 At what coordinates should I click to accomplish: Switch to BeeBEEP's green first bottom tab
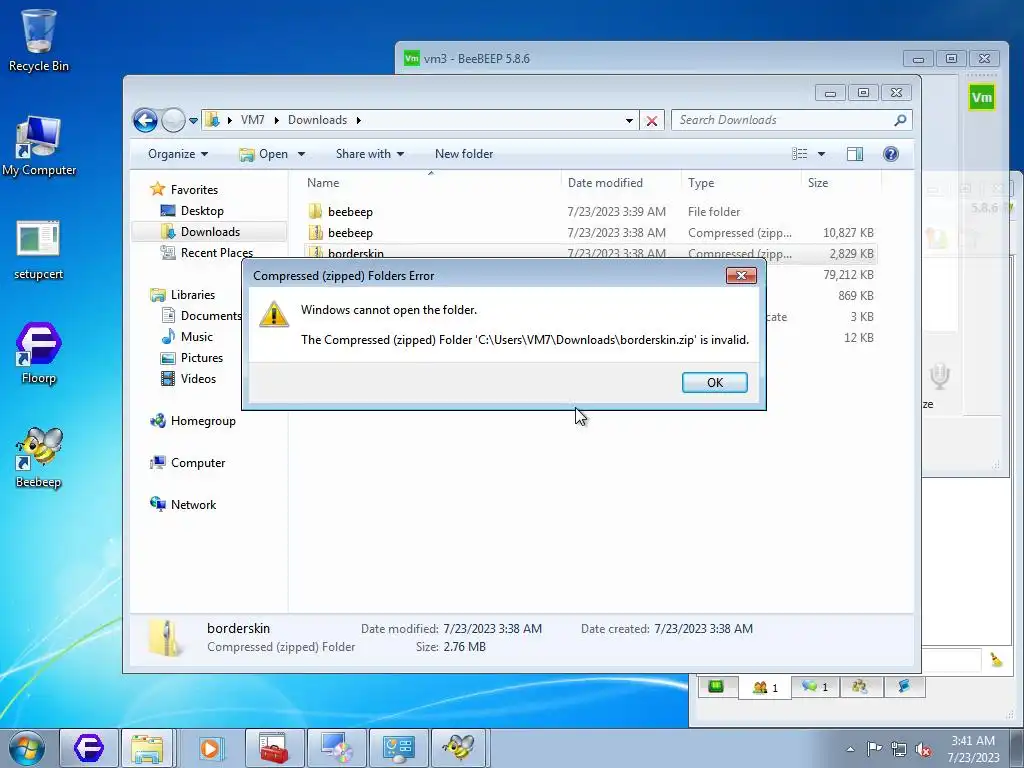click(x=716, y=686)
